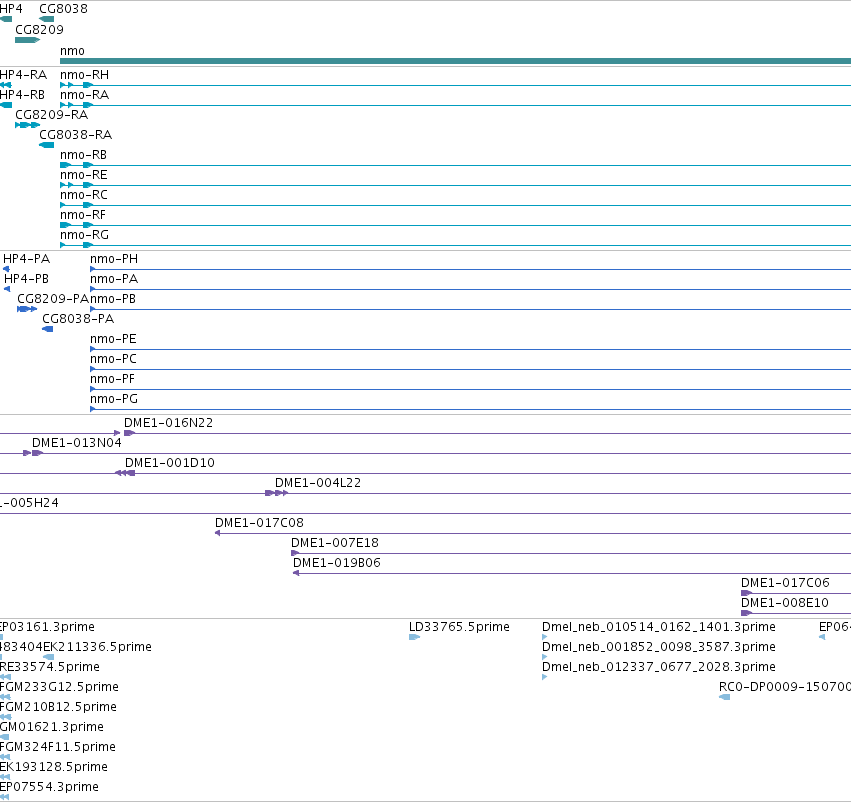Click the exon arrows under DME1-001D10
The height and width of the screenshot is (802, 851).
[x=125, y=473]
